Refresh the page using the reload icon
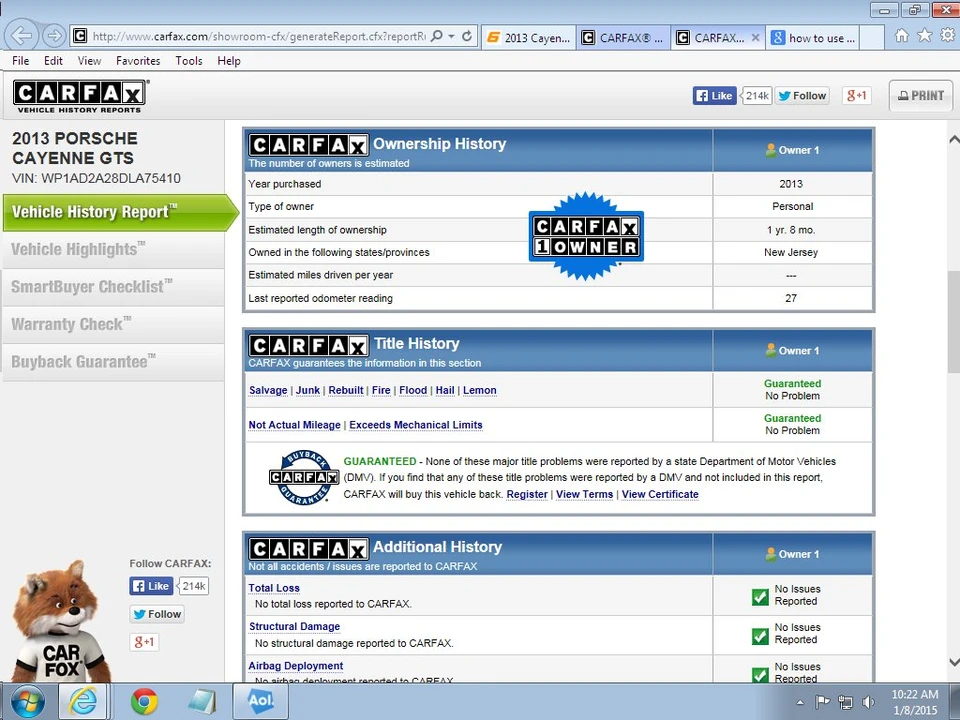Screen dimensions: 960x720 [467, 36]
